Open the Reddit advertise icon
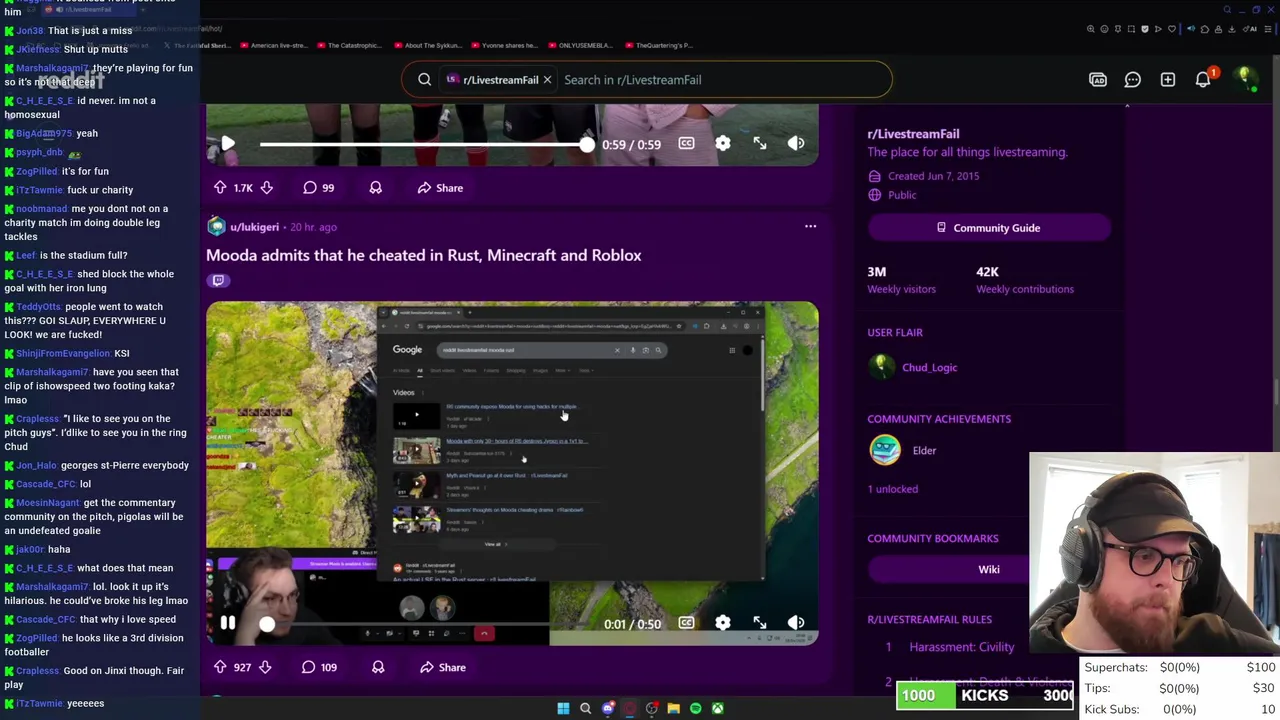This screenshot has height=720, width=1280. (1098, 80)
